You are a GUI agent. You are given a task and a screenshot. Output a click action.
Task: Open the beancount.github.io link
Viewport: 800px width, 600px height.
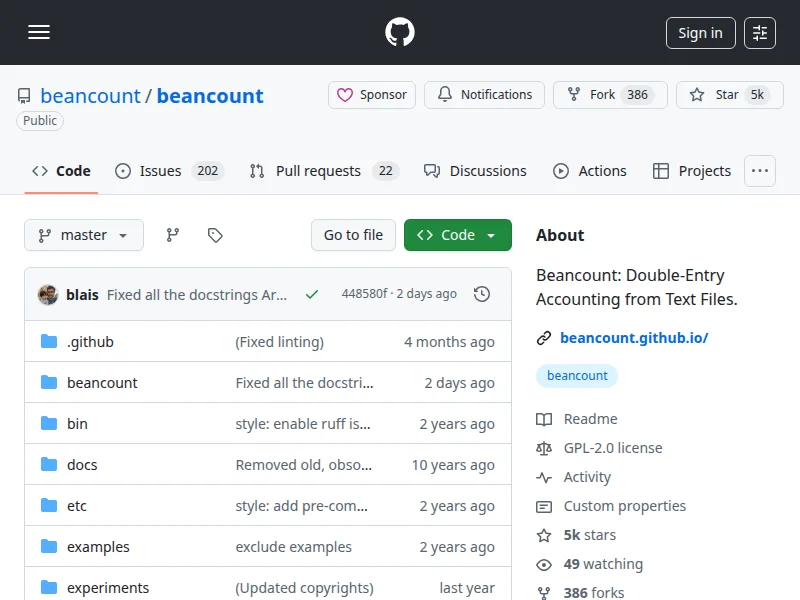click(634, 338)
